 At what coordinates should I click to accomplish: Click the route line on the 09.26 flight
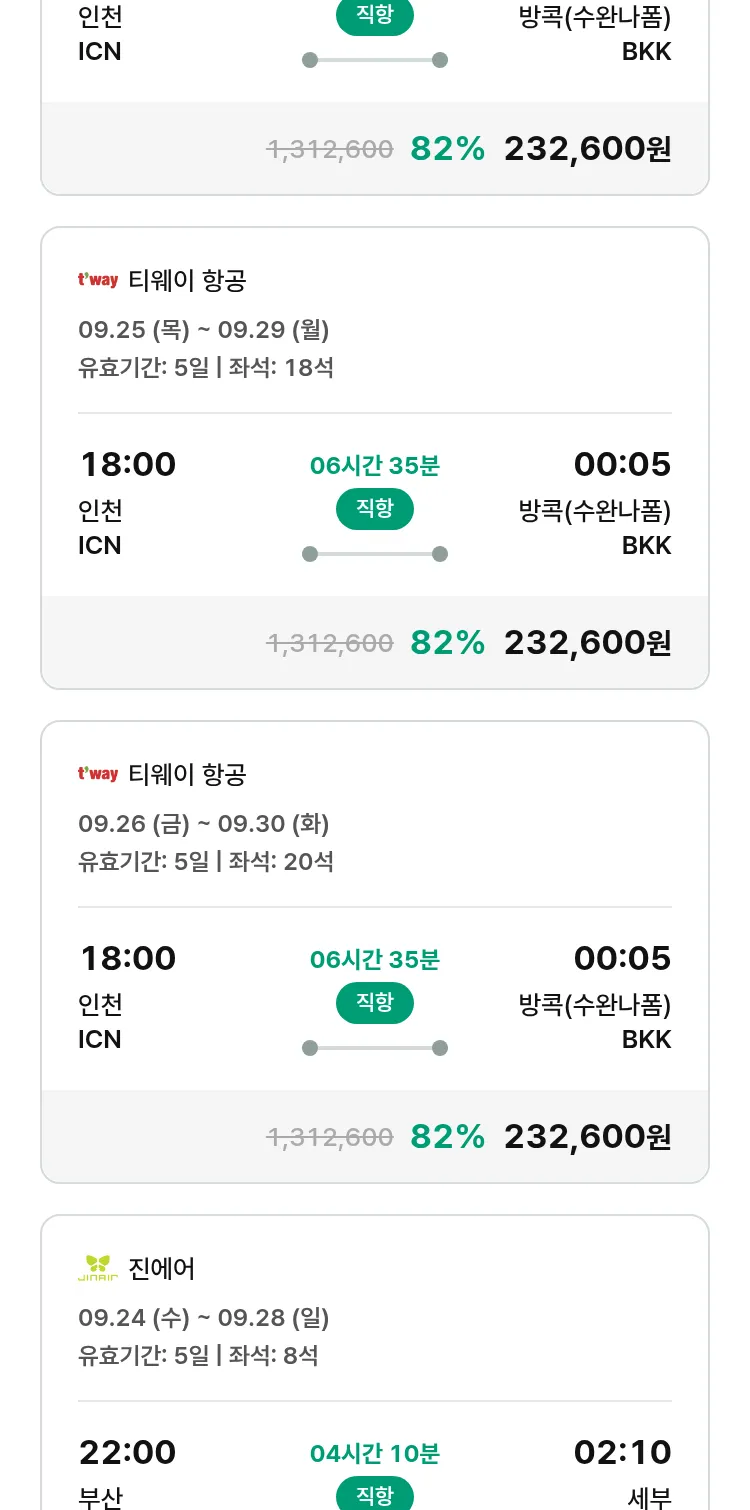[x=375, y=1048]
